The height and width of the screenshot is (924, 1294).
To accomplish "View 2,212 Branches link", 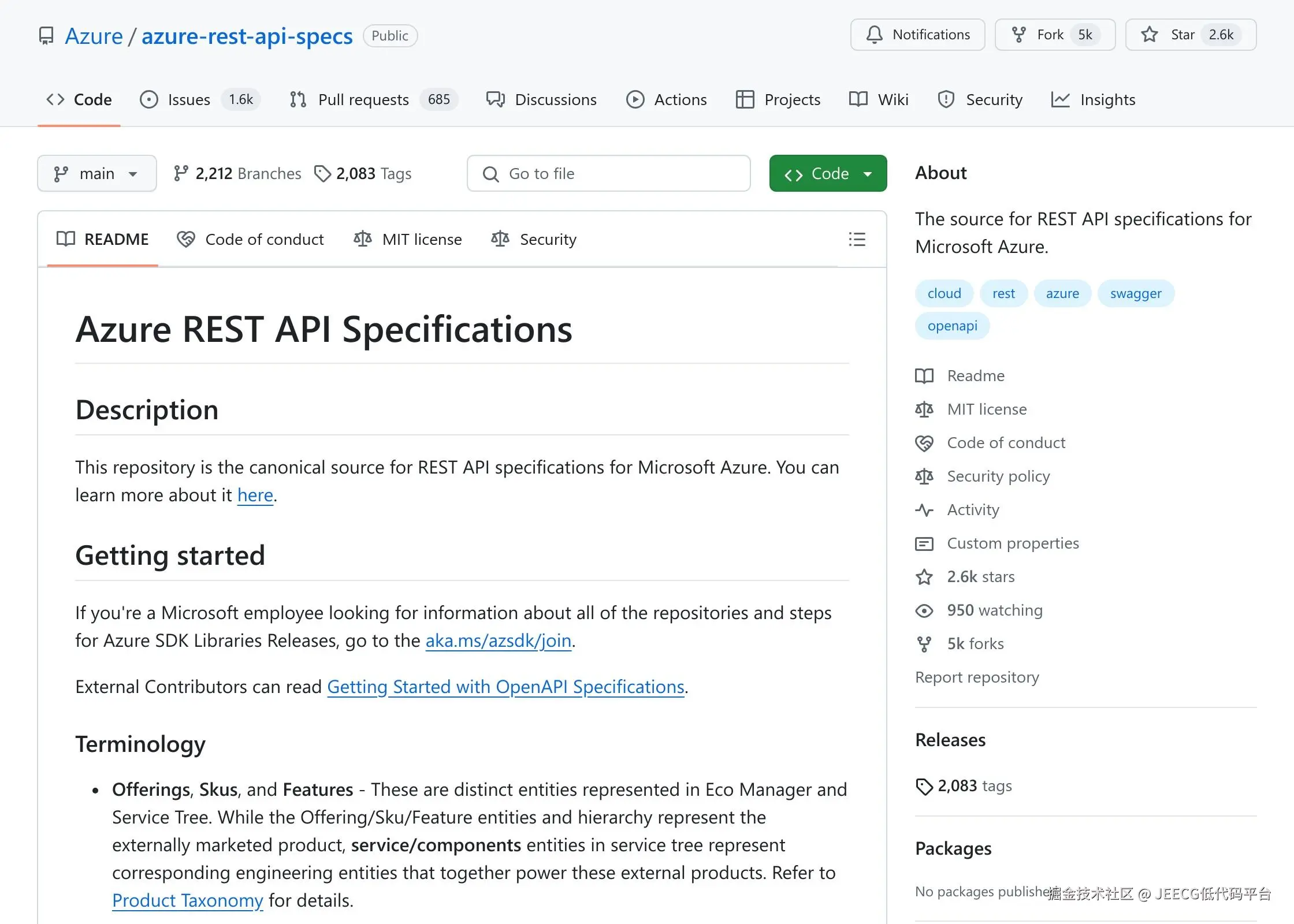I will click(x=237, y=173).
